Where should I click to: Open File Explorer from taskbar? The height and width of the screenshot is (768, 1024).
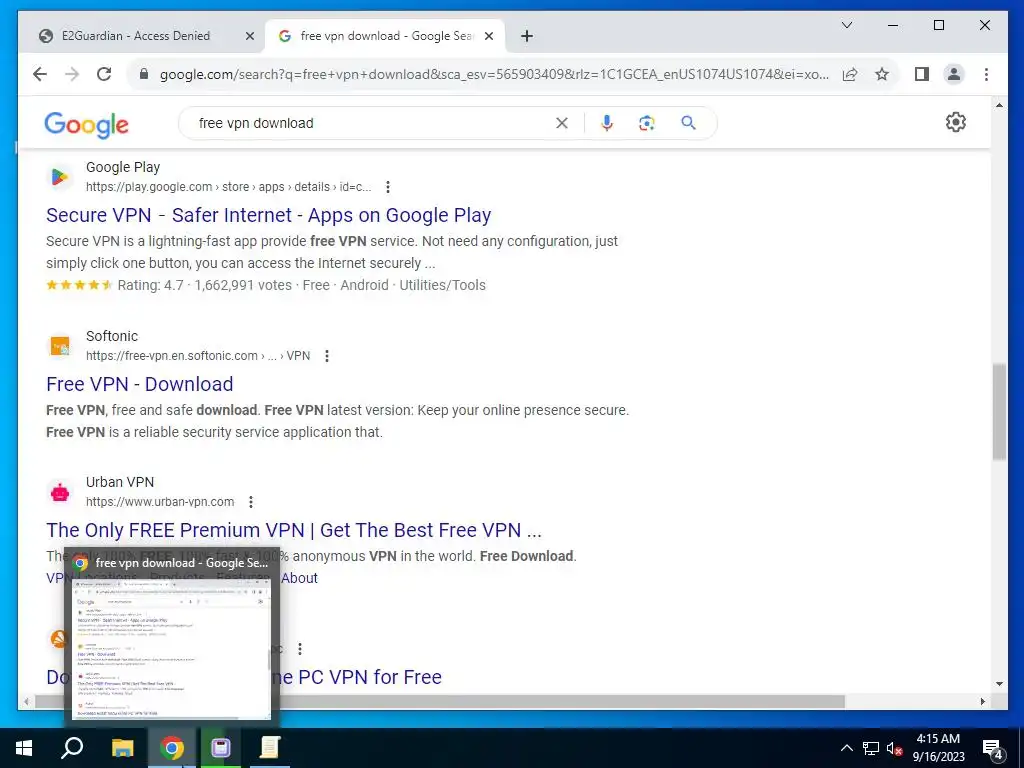pyautogui.click(x=122, y=748)
